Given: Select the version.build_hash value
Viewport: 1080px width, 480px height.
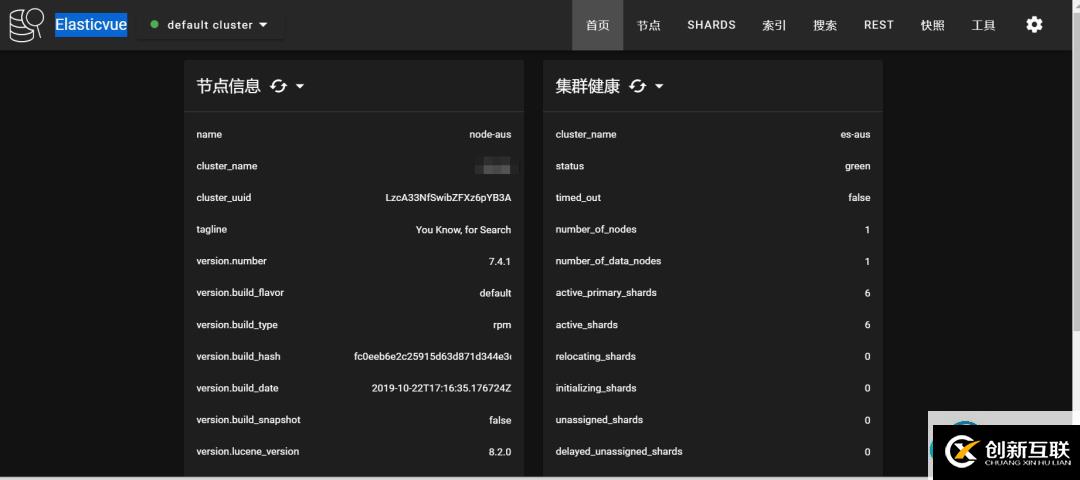Looking at the screenshot, I should click(433, 356).
